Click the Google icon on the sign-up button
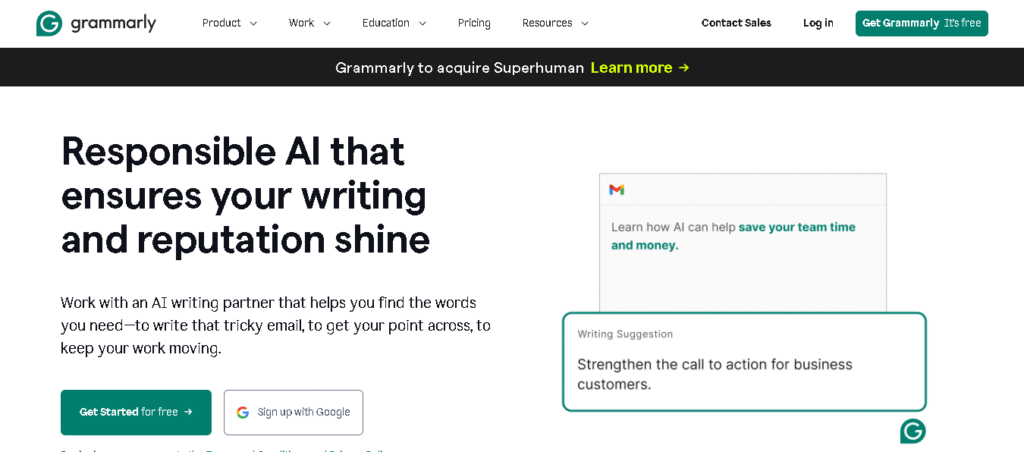Image resolution: width=1024 pixels, height=452 pixels. tap(243, 412)
